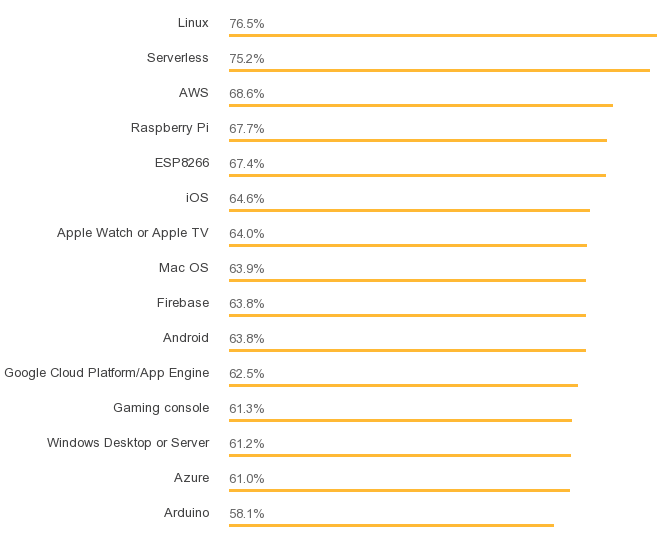Select the Raspberry Pi label
This screenshot has height=539, width=667.
pyautogui.click(x=170, y=128)
